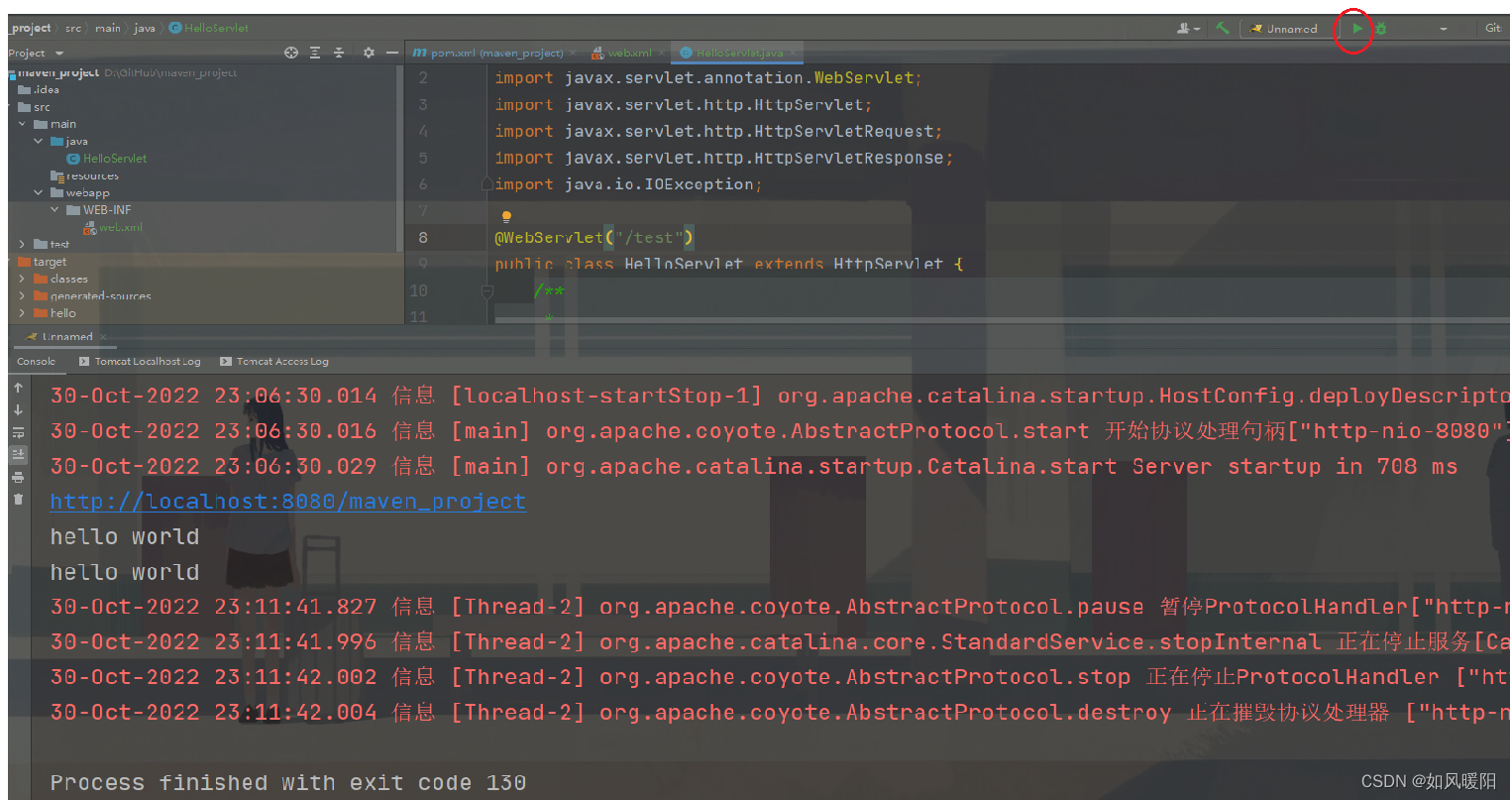Hide the Project tool window with minus icon
This screenshot has width=1512, height=800.
(x=392, y=53)
